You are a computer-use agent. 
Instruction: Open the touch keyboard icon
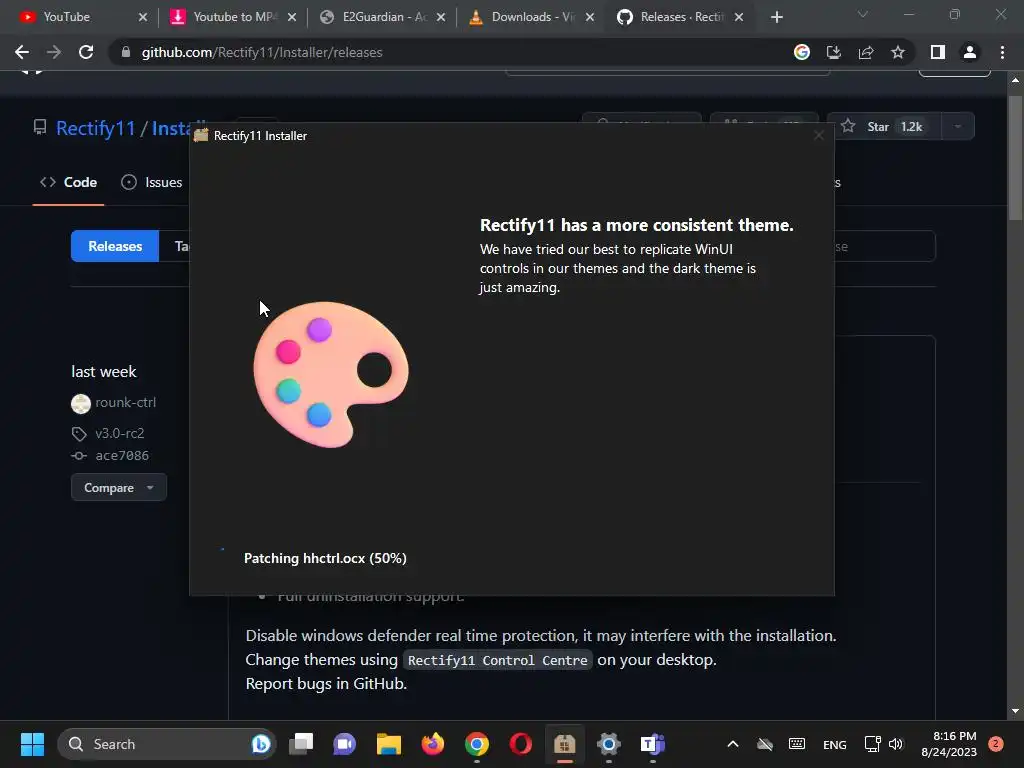click(x=797, y=744)
